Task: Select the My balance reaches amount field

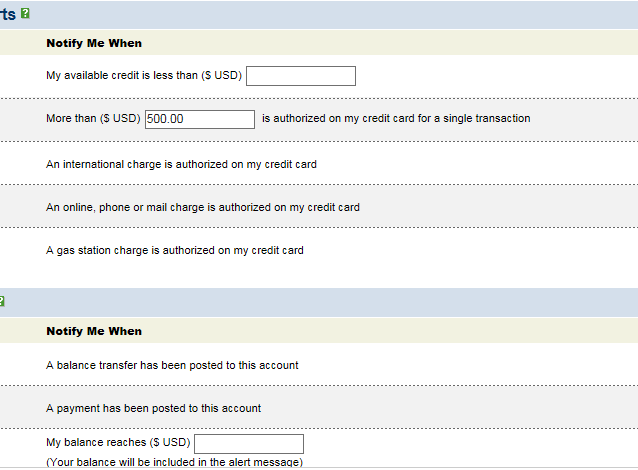Action: [249, 444]
